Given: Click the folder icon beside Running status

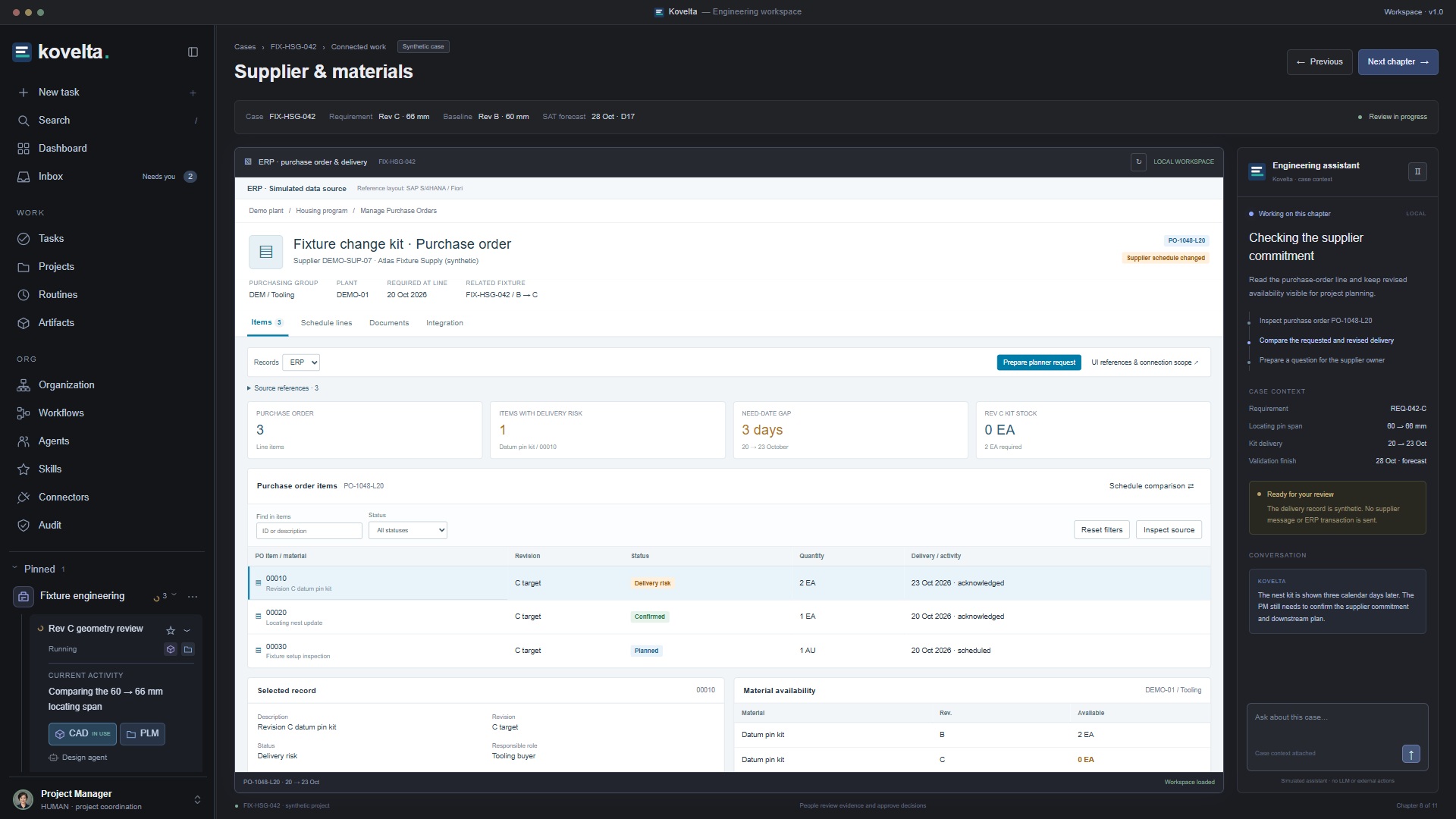Looking at the screenshot, I should point(188,649).
